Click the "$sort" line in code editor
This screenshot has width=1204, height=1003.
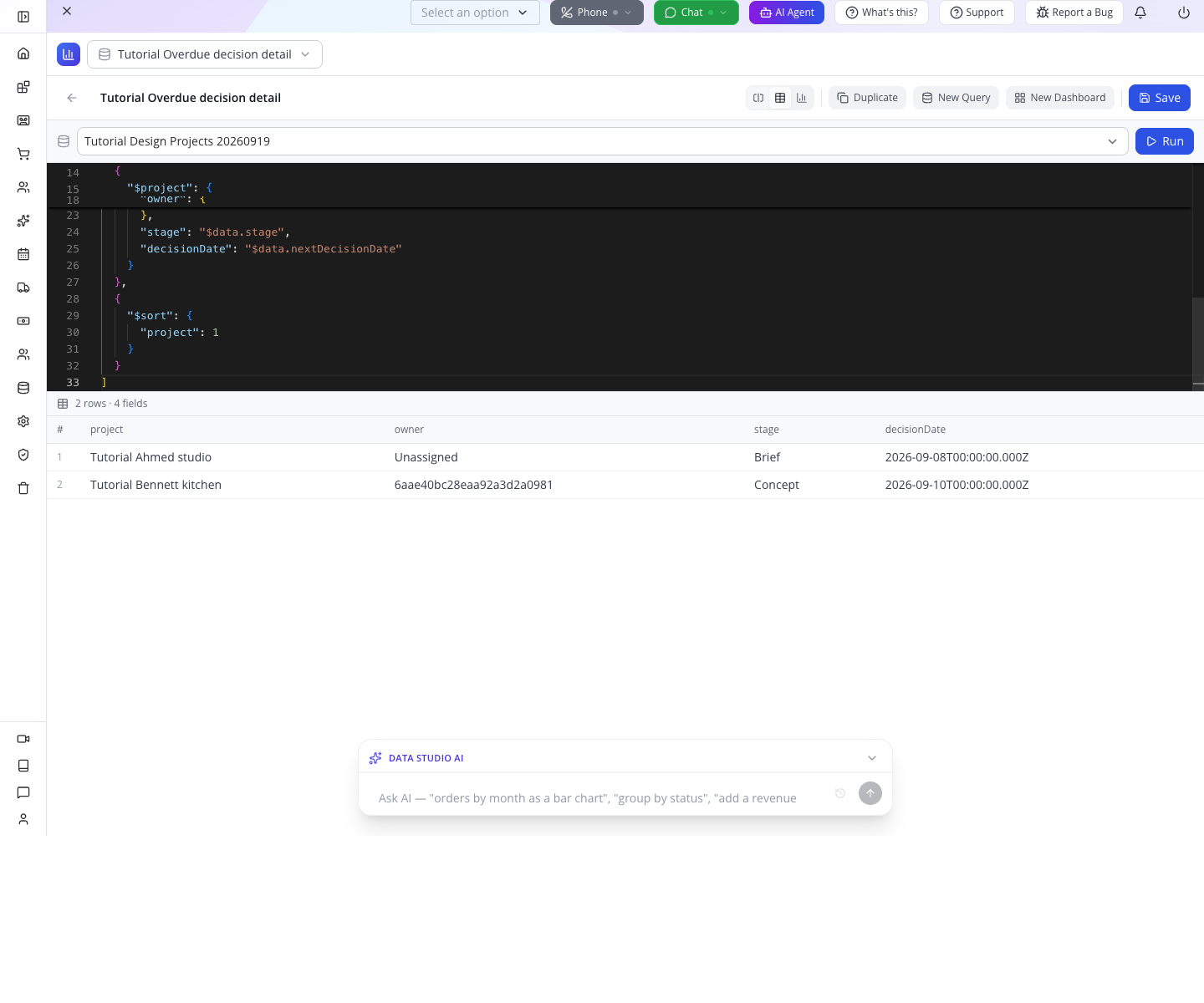(160, 316)
